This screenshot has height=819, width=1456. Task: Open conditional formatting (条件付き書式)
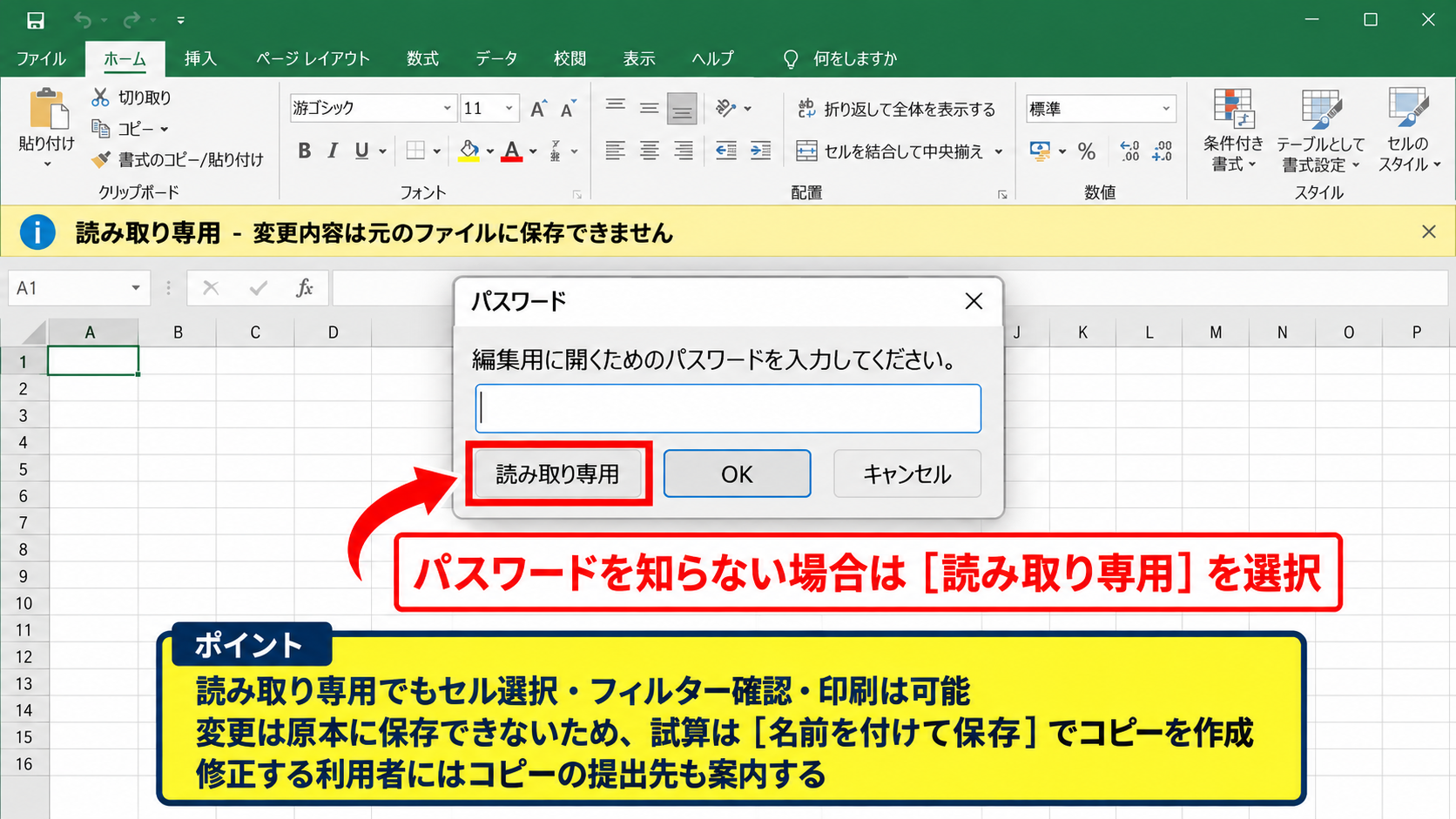[x=1233, y=131]
